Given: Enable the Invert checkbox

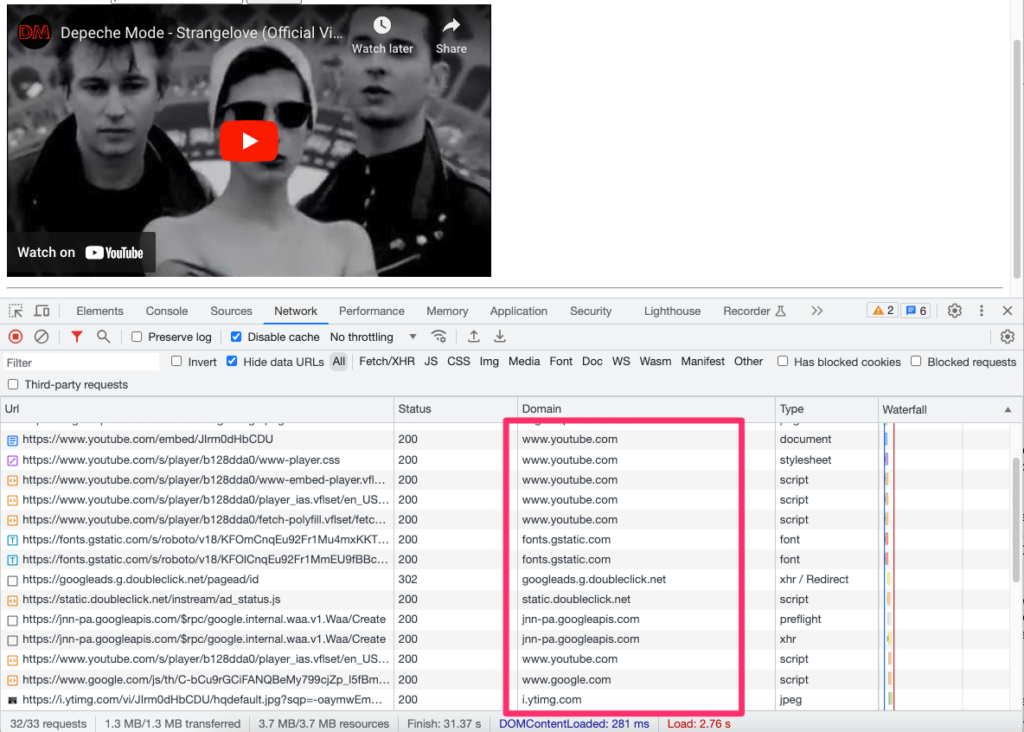Looking at the screenshot, I should (176, 361).
